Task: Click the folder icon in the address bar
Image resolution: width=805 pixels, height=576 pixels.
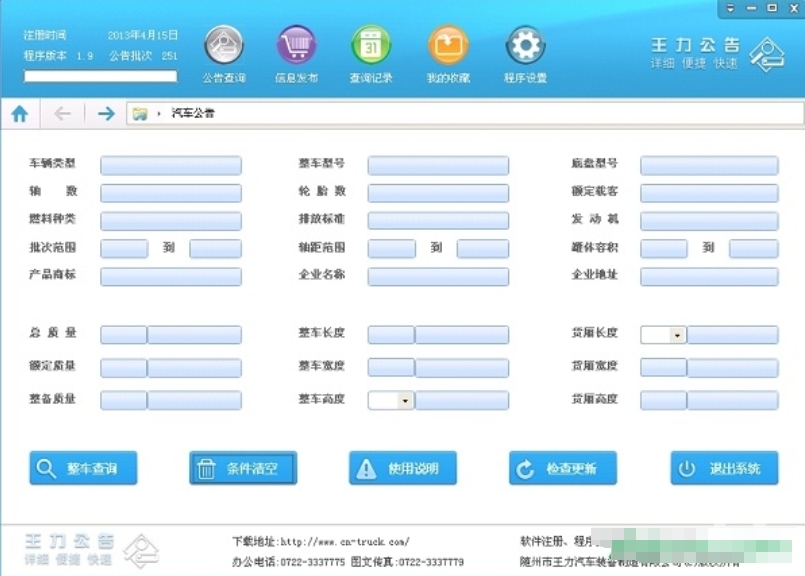Action: (140, 114)
